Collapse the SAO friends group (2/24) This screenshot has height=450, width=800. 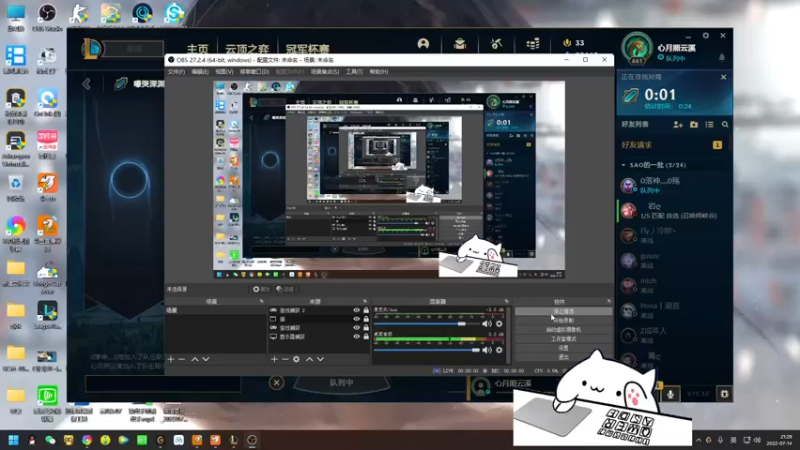click(x=623, y=165)
